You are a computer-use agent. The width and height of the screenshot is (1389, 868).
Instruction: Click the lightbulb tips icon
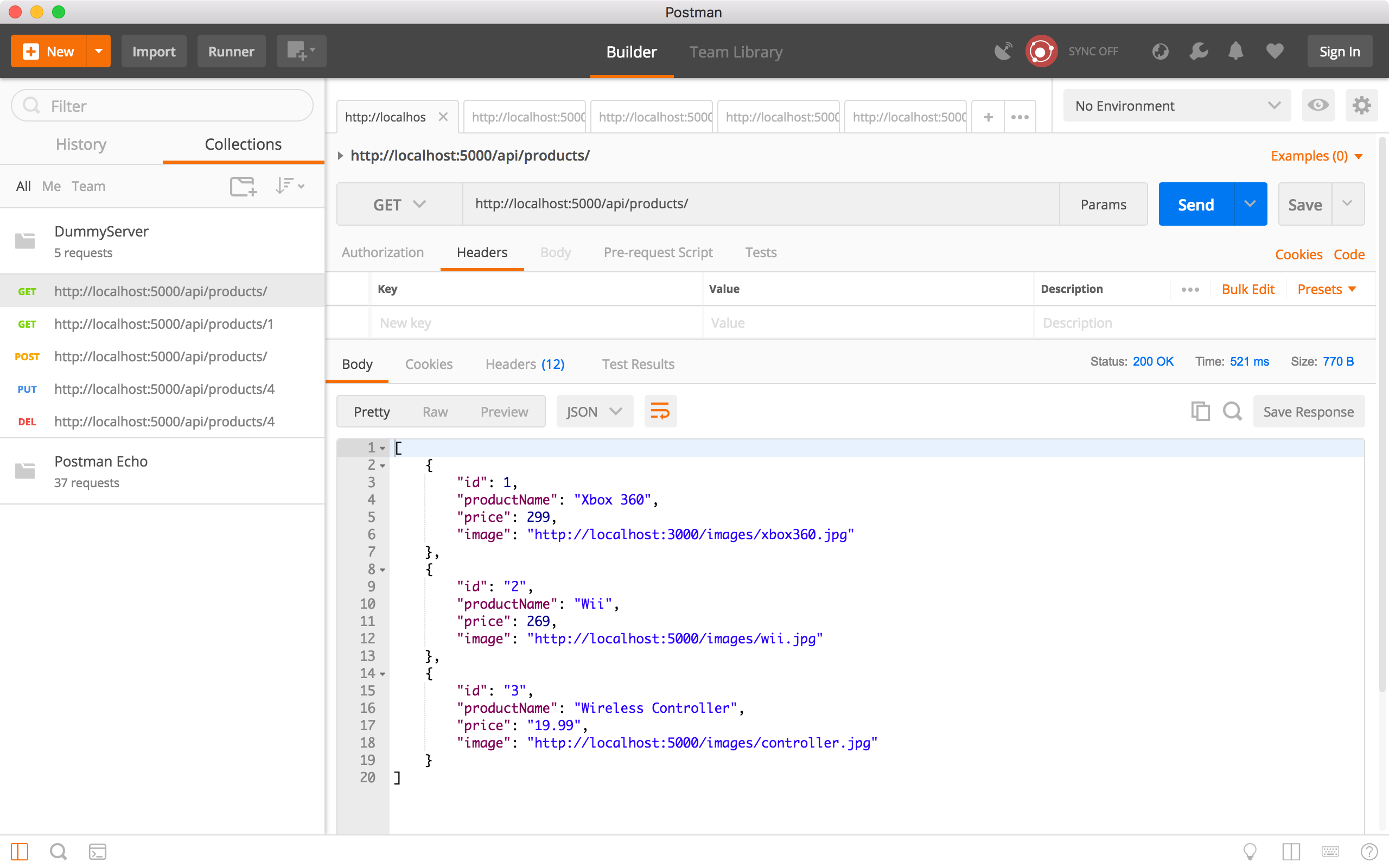pyautogui.click(x=1250, y=852)
